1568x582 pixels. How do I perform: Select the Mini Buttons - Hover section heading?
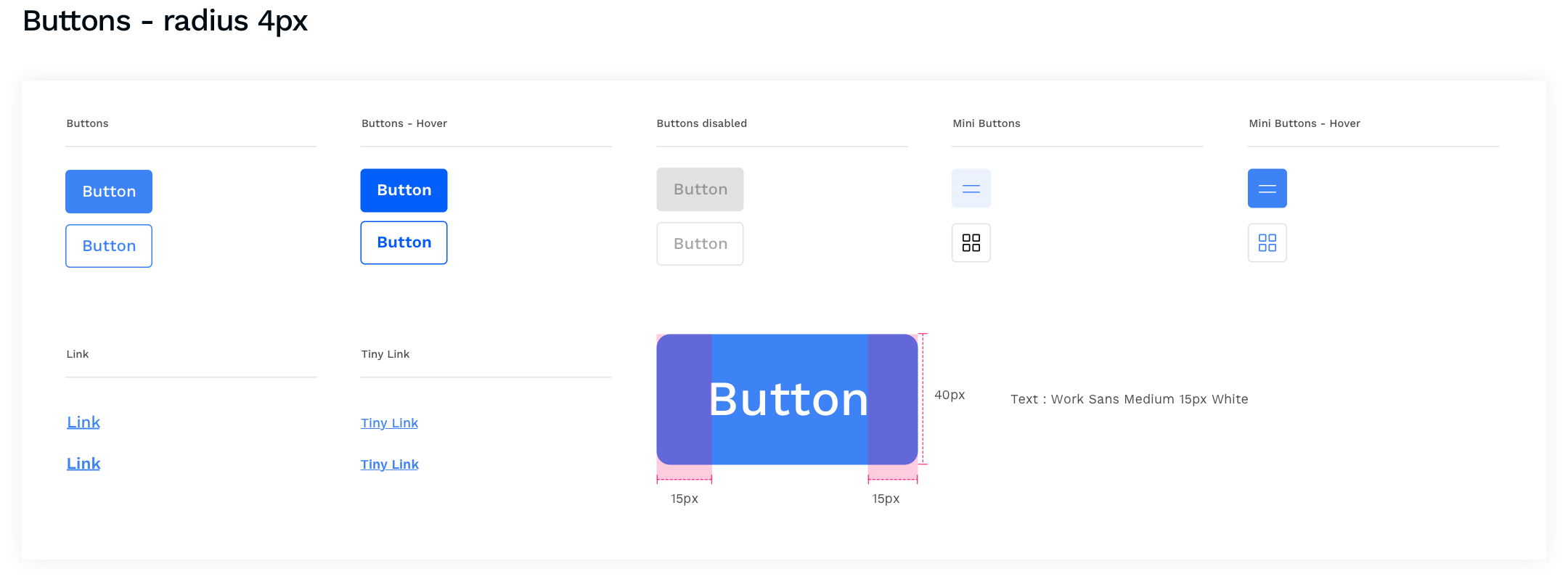[1304, 123]
